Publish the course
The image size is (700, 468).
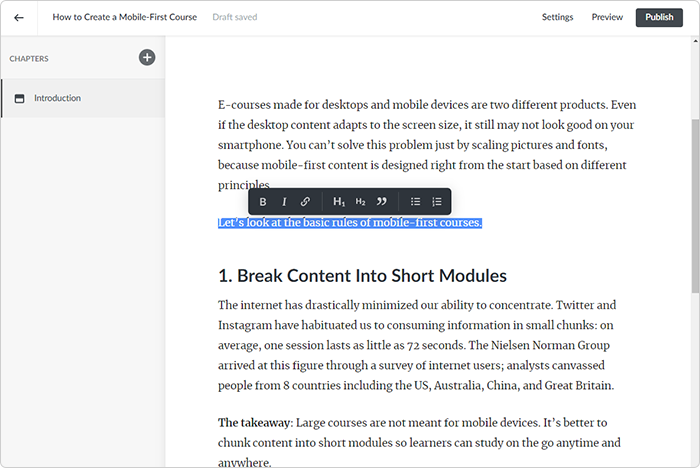click(x=659, y=17)
